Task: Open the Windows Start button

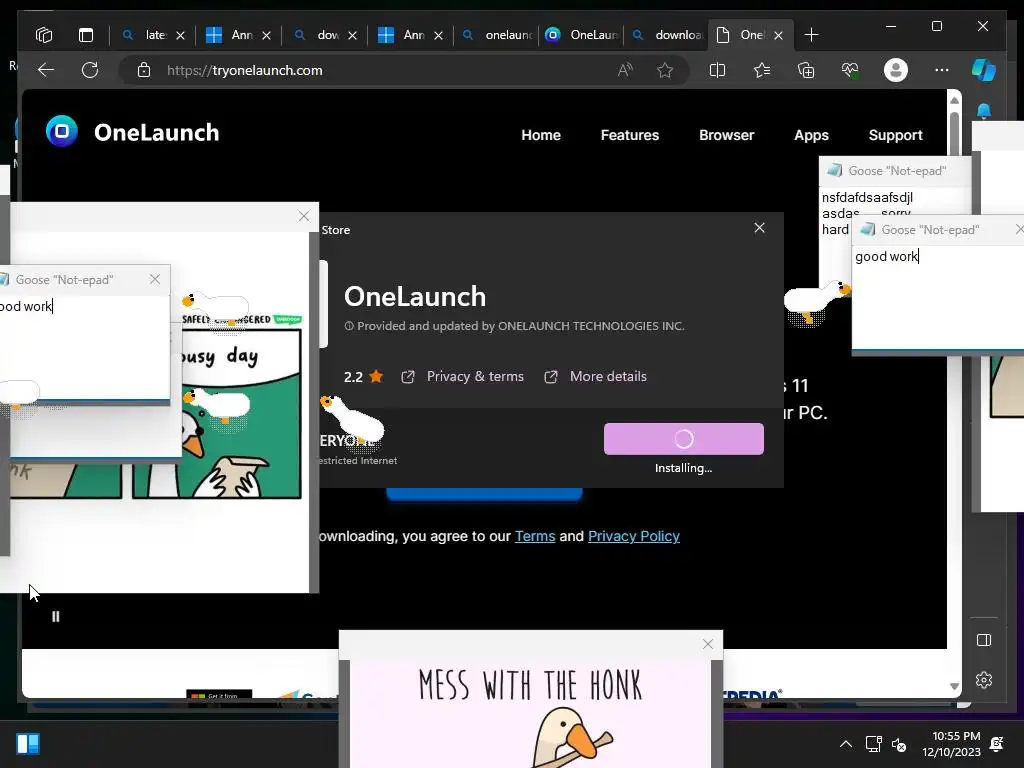Action: pyautogui.click(x=27, y=744)
